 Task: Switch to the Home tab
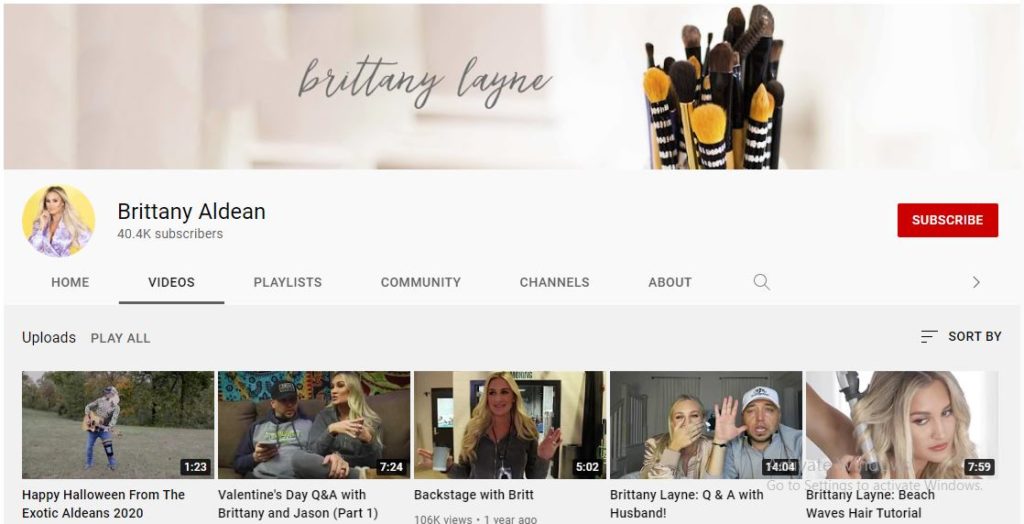point(70,282)
